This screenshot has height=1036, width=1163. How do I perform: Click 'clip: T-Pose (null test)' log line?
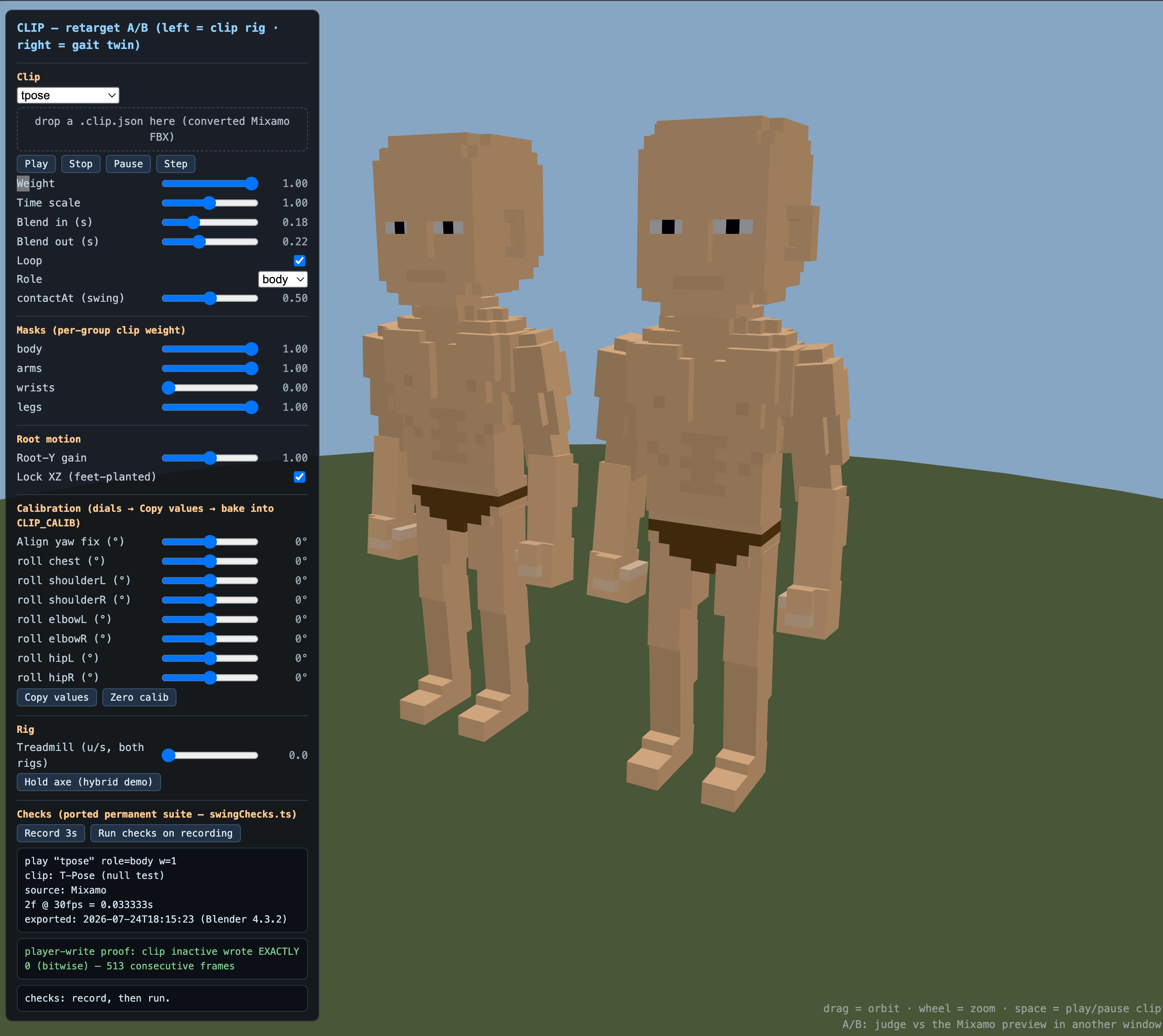pyautogui.click(x=94, y=875)
